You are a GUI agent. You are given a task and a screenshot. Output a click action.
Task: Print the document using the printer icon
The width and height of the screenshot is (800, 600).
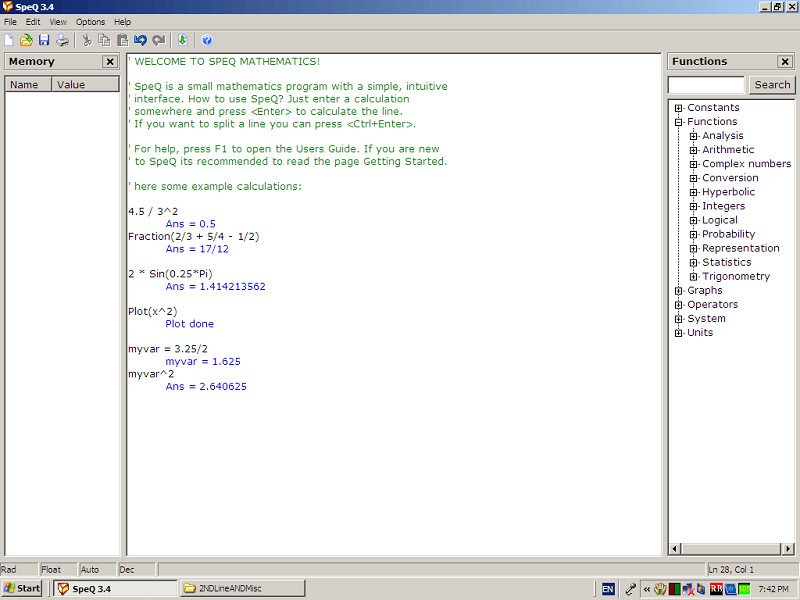pyautogui.click(x=62, y=40)
